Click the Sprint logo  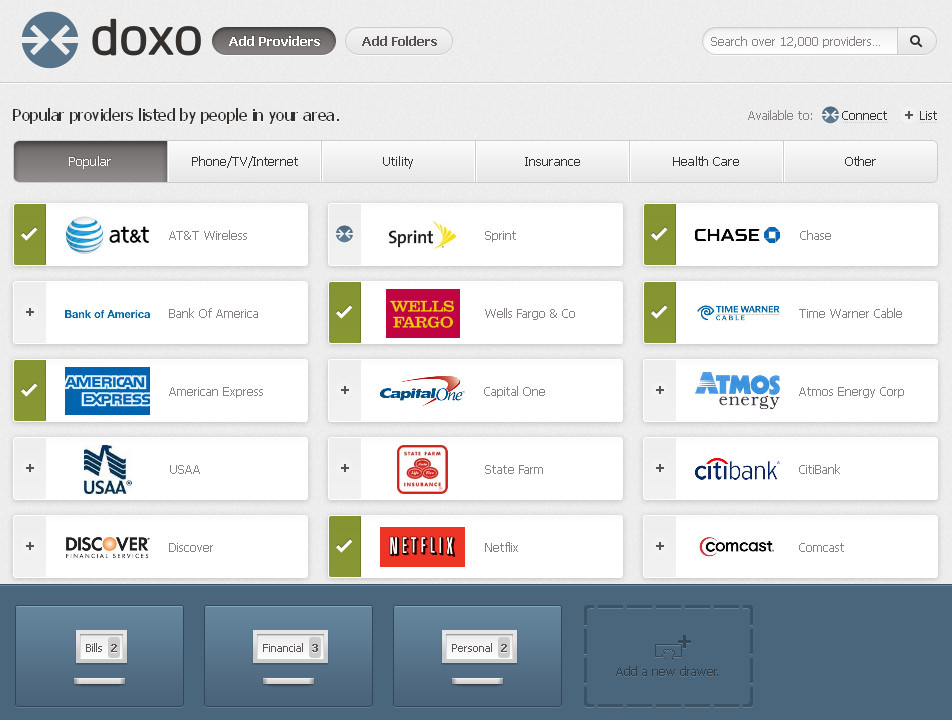click(x=422, y=236)
